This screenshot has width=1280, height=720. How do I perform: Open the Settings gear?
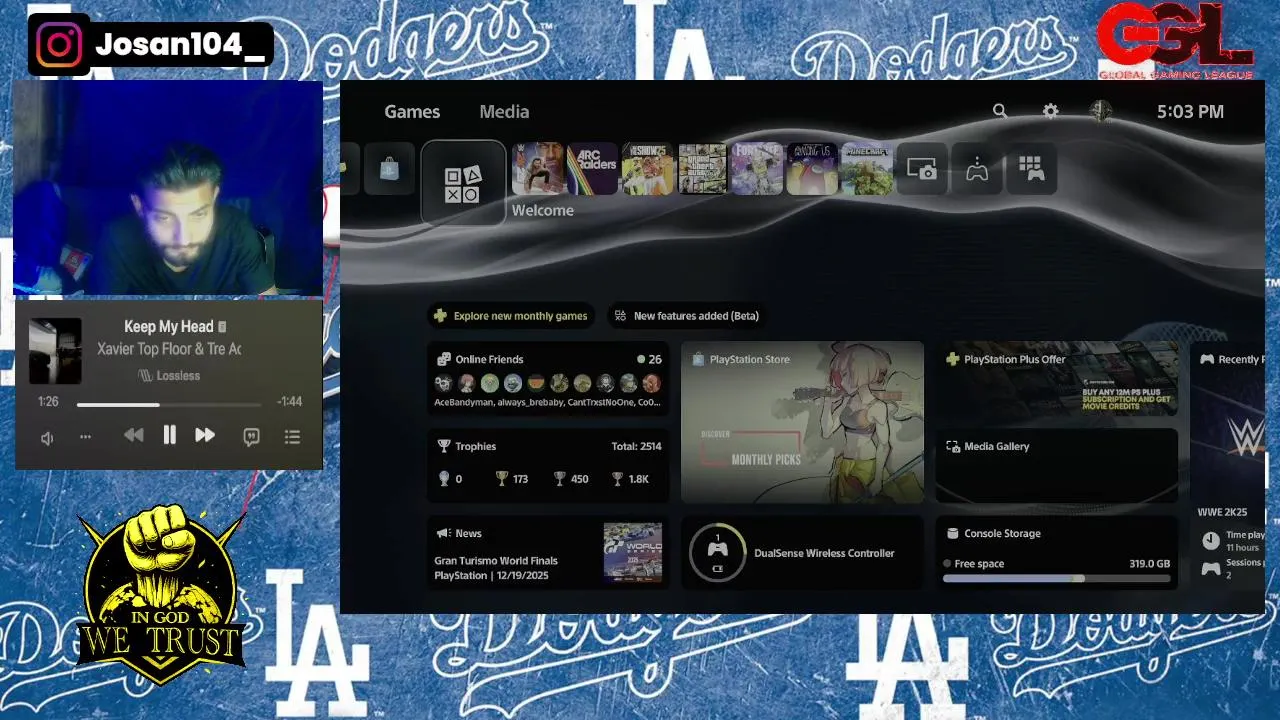(1050, 111)
